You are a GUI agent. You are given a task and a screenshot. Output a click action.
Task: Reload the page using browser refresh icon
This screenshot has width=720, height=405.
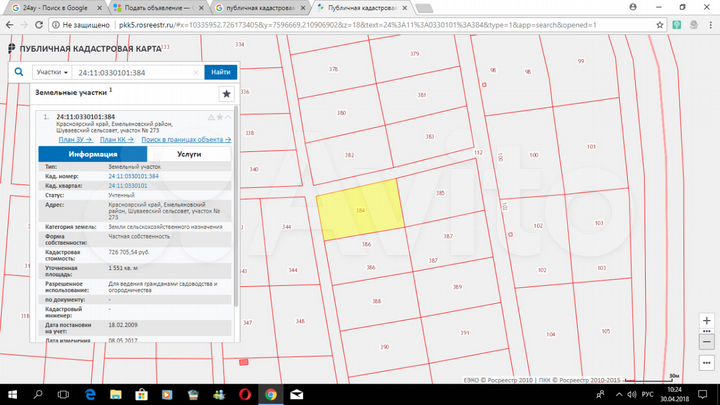pyautogui.click(x=38, y=21)
